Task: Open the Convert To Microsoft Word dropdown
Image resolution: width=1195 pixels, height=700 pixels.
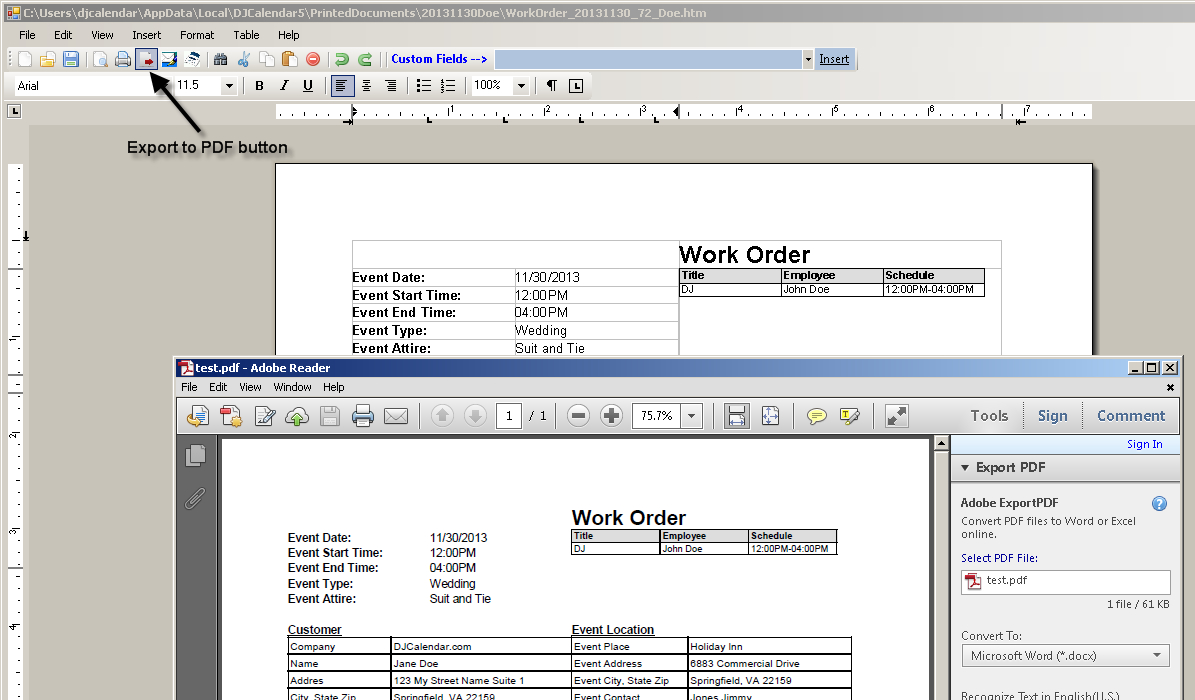Action: [x=1065, y=656]
